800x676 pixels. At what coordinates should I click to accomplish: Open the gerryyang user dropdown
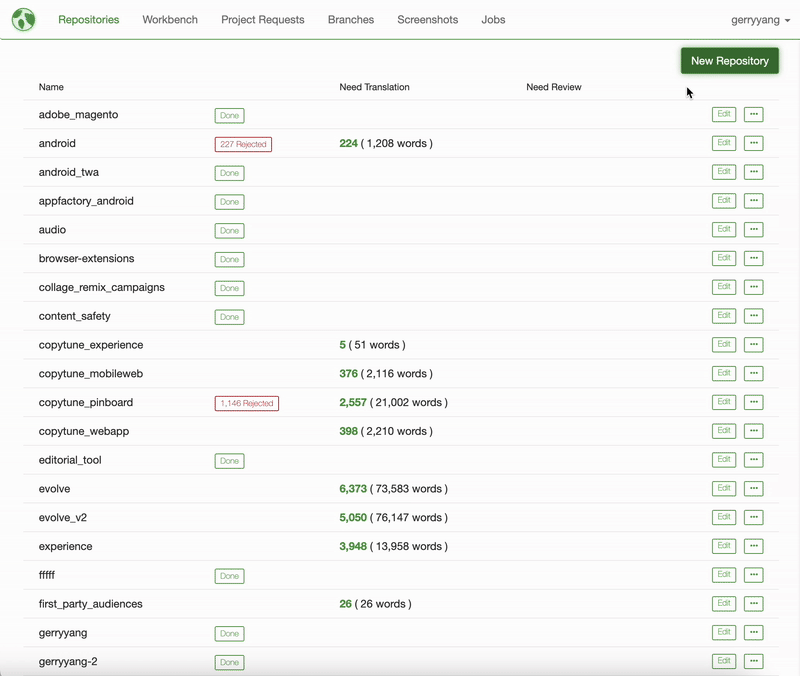tap(760, 20)
